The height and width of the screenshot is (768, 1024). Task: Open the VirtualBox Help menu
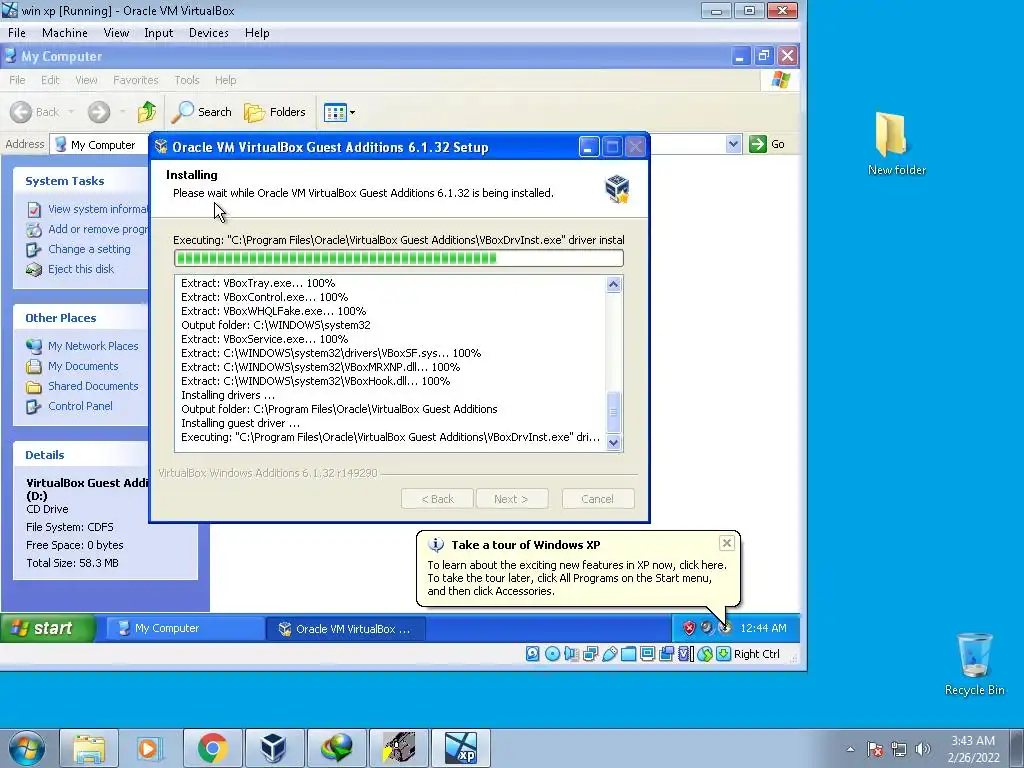click(x=257, y=33)
